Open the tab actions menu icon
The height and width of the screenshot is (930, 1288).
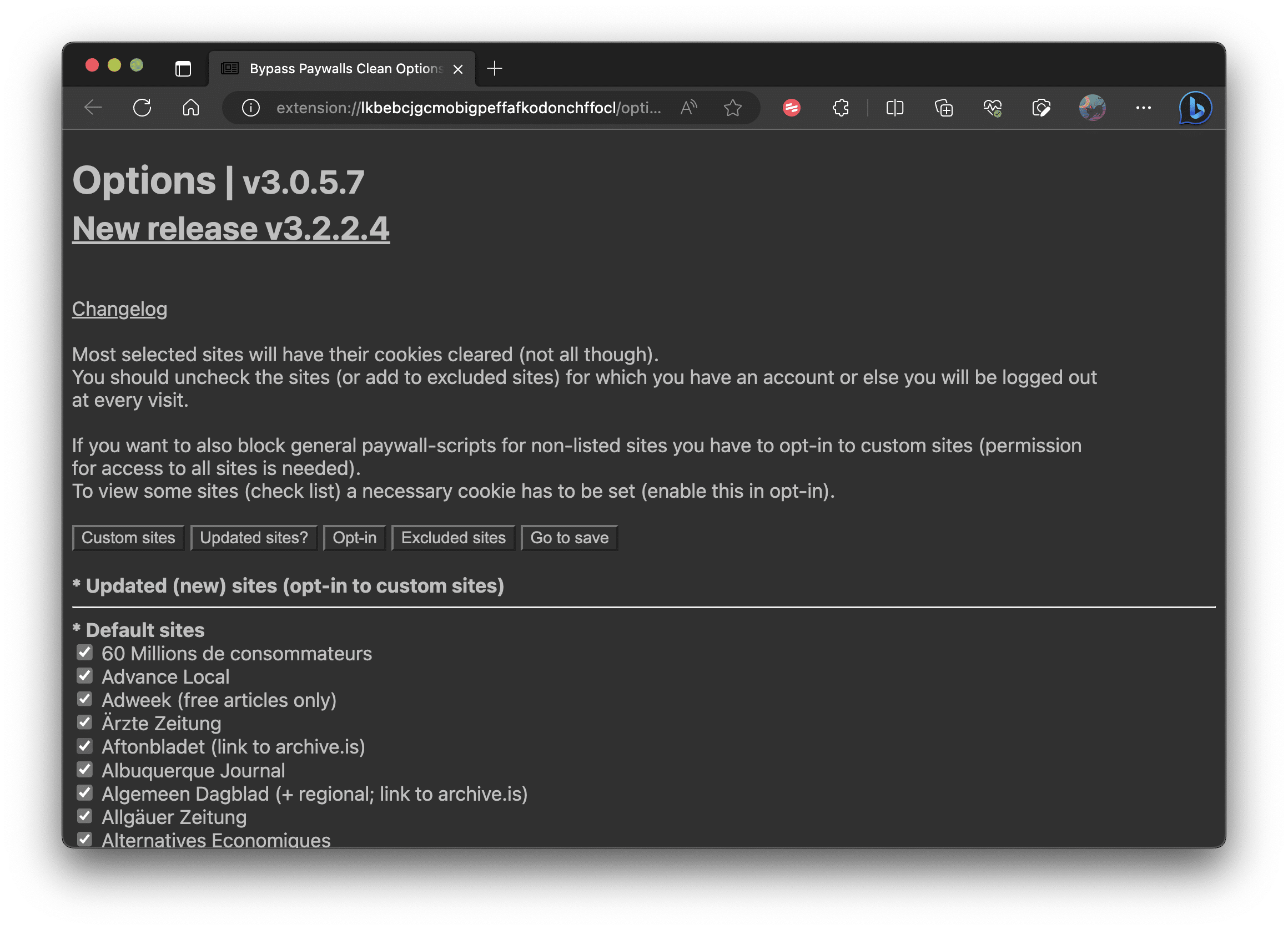pos(183,69)
